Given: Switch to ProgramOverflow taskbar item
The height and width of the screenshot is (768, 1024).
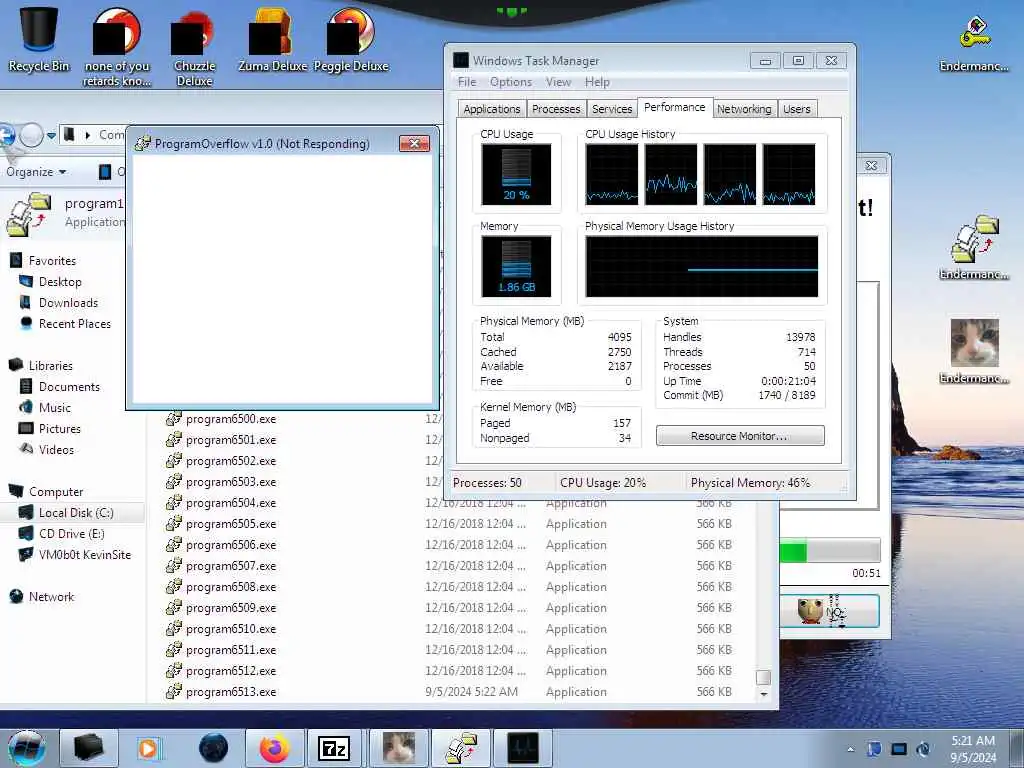Looking at the screenshot, I should click(x=460, y=748).
